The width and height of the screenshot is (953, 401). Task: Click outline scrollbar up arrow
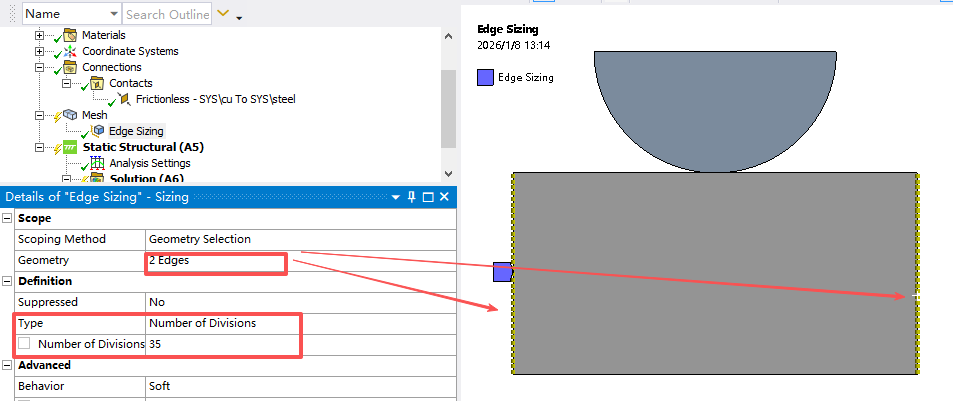pyautogui.click(x=448, y=36)
